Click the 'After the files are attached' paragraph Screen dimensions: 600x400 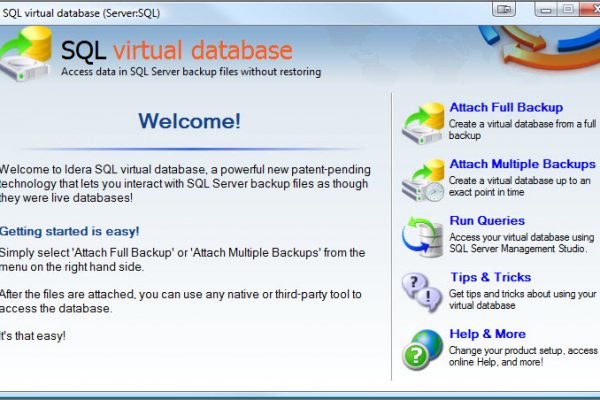click(181, 301)
